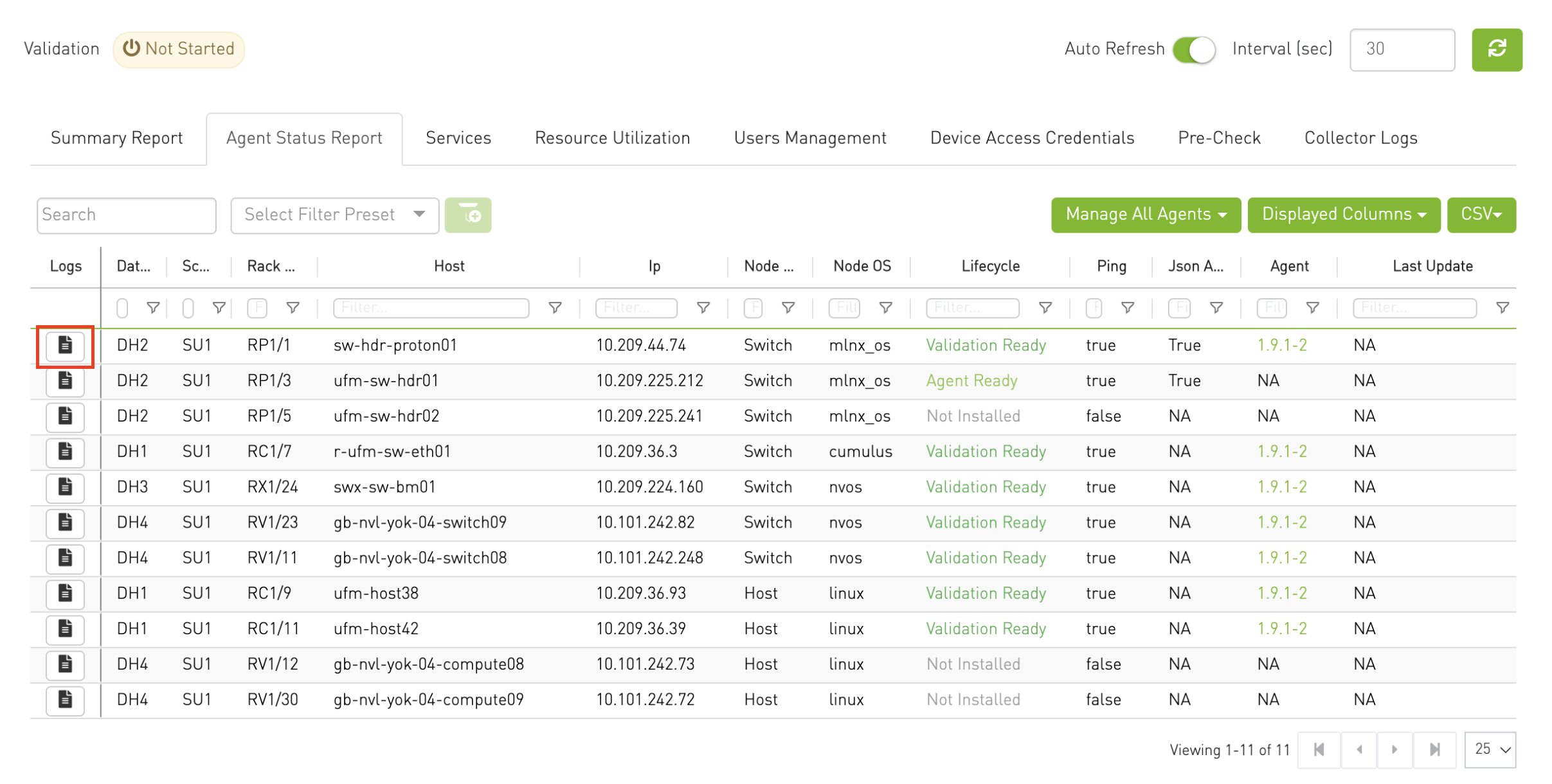This screenshot has width=1552, height=784.
Task: Change the rows-per-page selector showing 25
Action: click(1490, 749)
